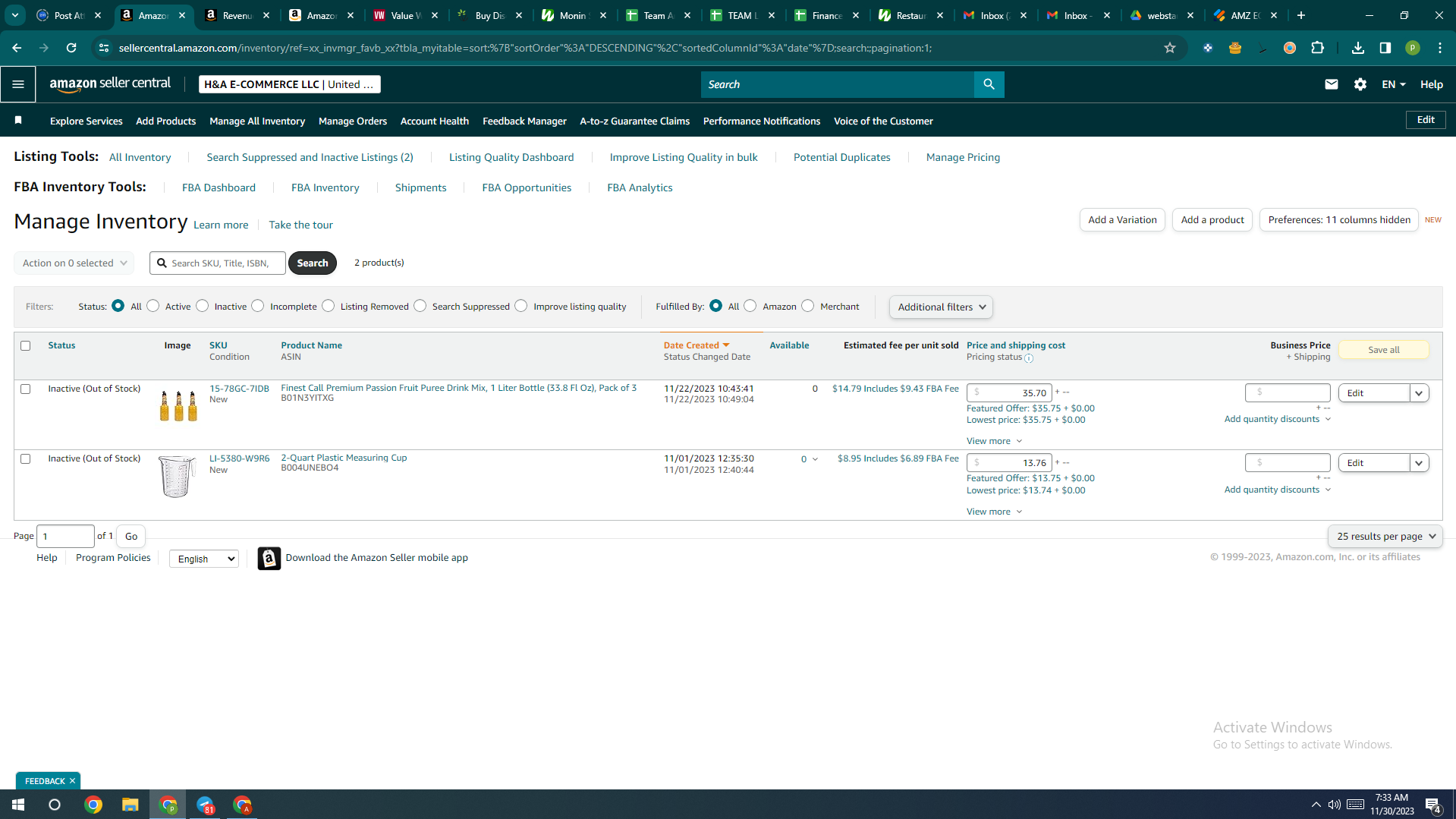Viewport: 1456px width, 819px height.
Task: Go to Manage Orders in navigation bar
Action: 353,121
